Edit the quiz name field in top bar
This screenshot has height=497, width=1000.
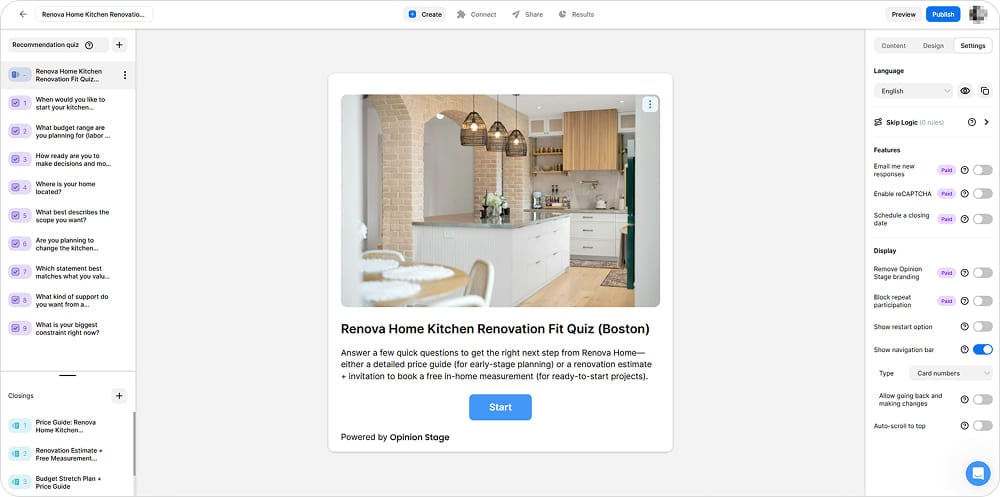(x=94, y=14)
